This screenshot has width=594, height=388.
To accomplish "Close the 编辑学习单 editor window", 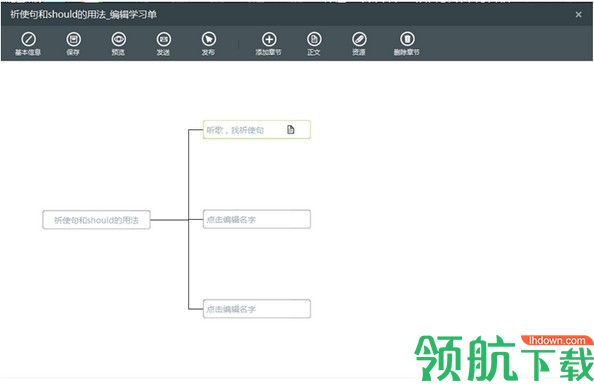I will pos(578,14).
